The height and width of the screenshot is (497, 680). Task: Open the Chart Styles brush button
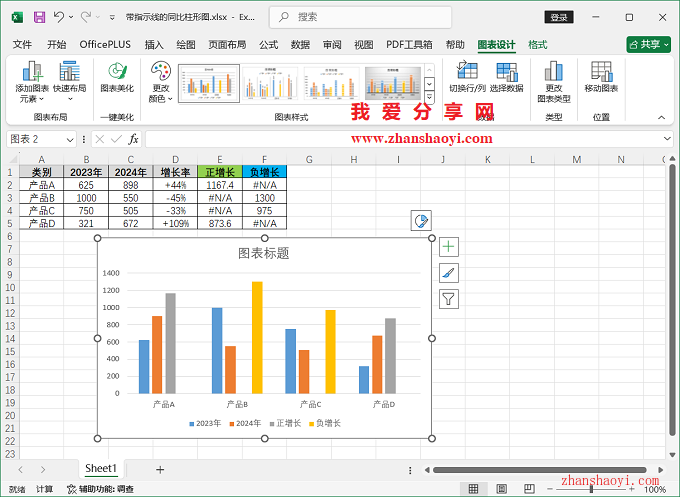click(449, 272)
